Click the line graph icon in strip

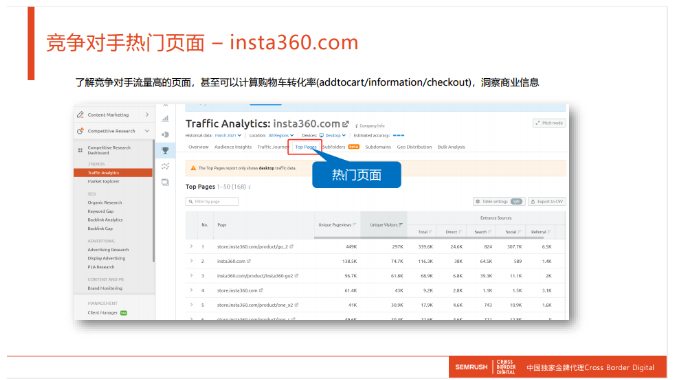[x=165, y=166]
